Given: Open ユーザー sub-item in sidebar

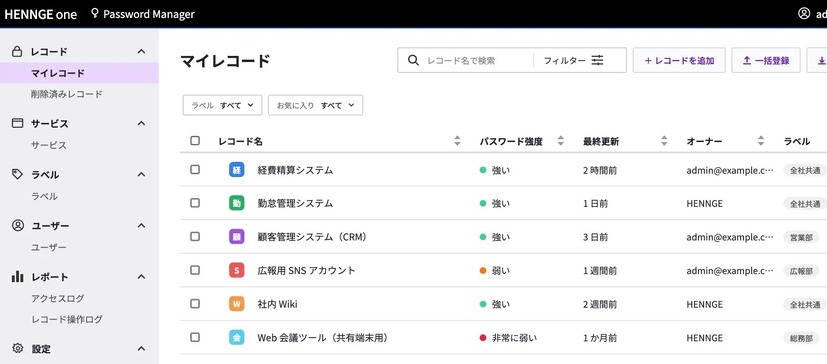Looking at the screenshot, I should [49, 247].
